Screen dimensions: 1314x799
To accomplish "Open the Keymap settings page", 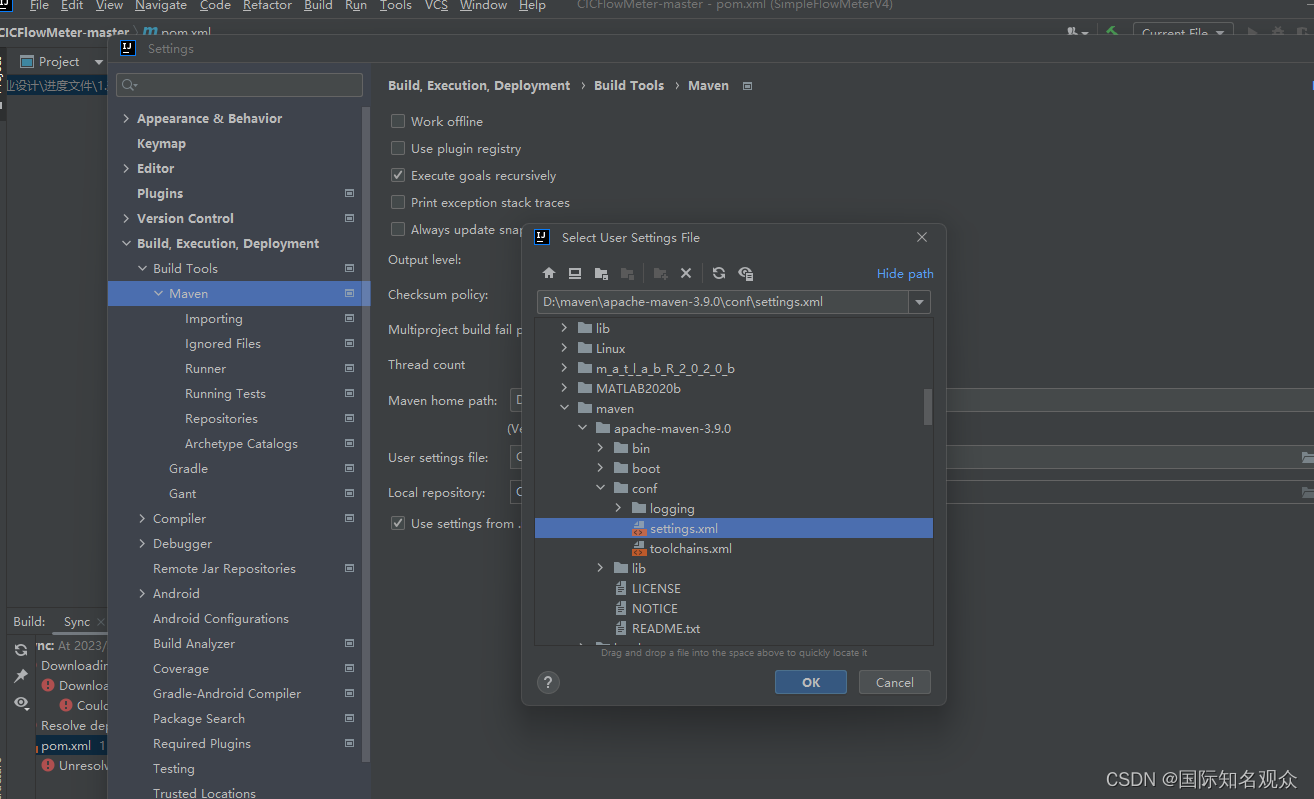I will (x=161, y=143).
